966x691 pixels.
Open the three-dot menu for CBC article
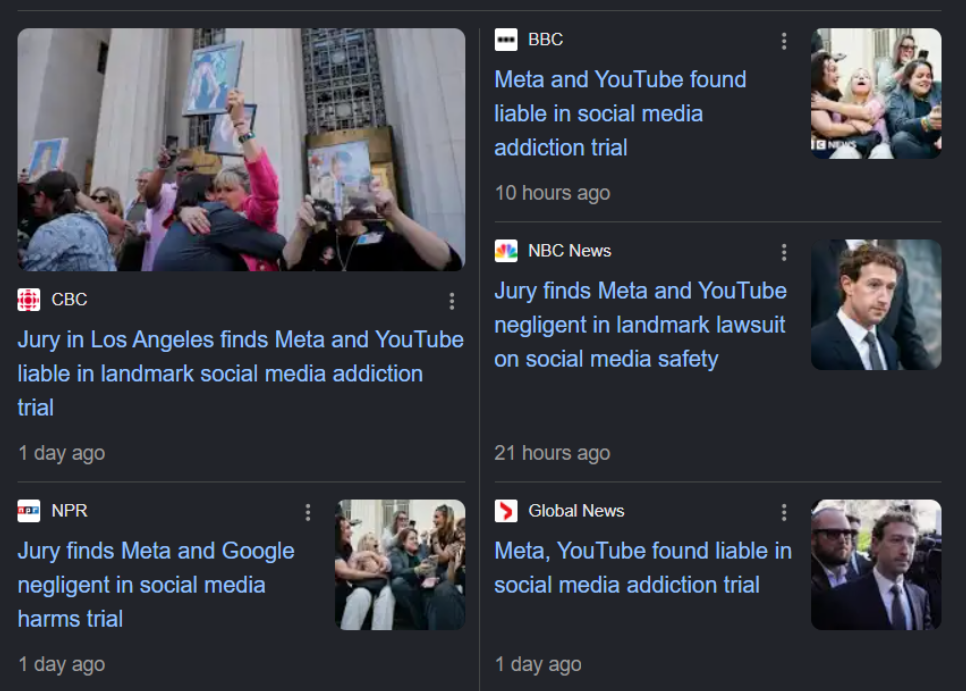tap(452, 301)
